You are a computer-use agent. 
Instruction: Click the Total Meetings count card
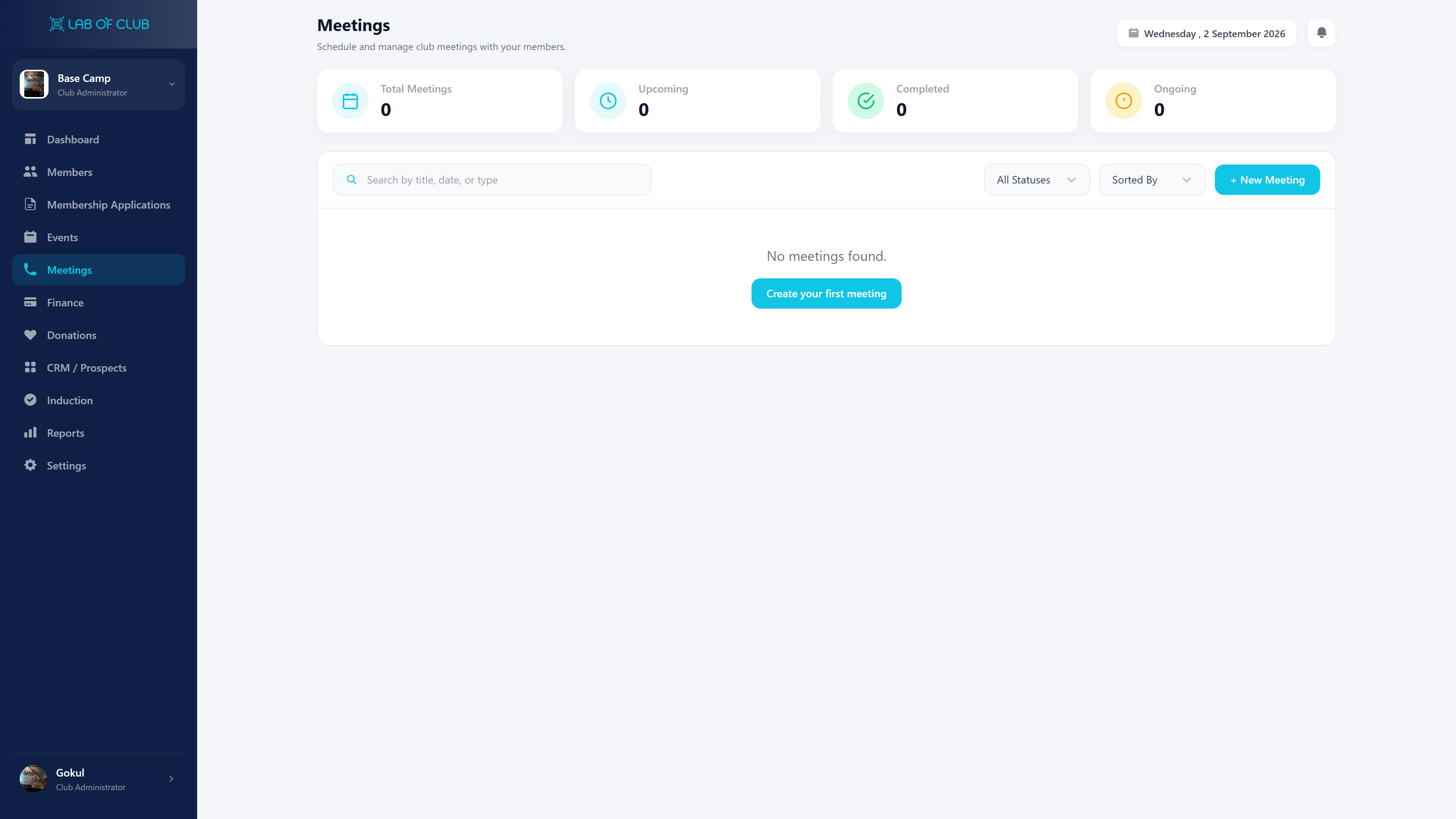coord(439,100)
